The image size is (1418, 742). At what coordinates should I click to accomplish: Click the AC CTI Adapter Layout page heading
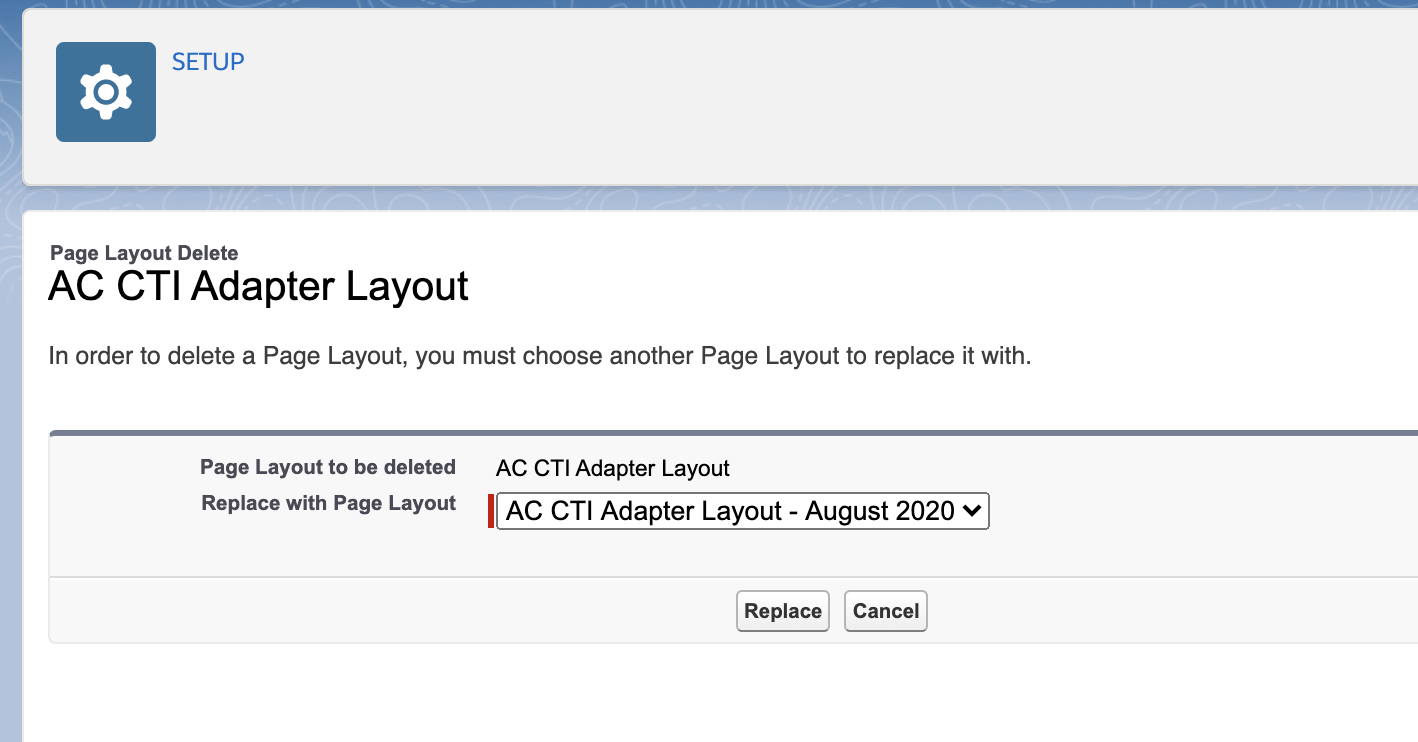click(x=259, y=287)
